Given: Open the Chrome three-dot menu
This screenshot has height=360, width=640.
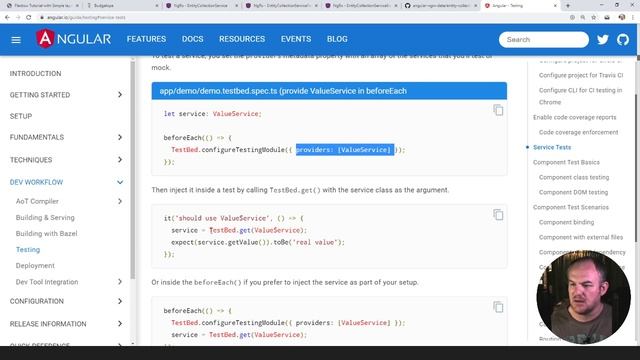Looking at the screenshot, I should (x=633, y=18).
